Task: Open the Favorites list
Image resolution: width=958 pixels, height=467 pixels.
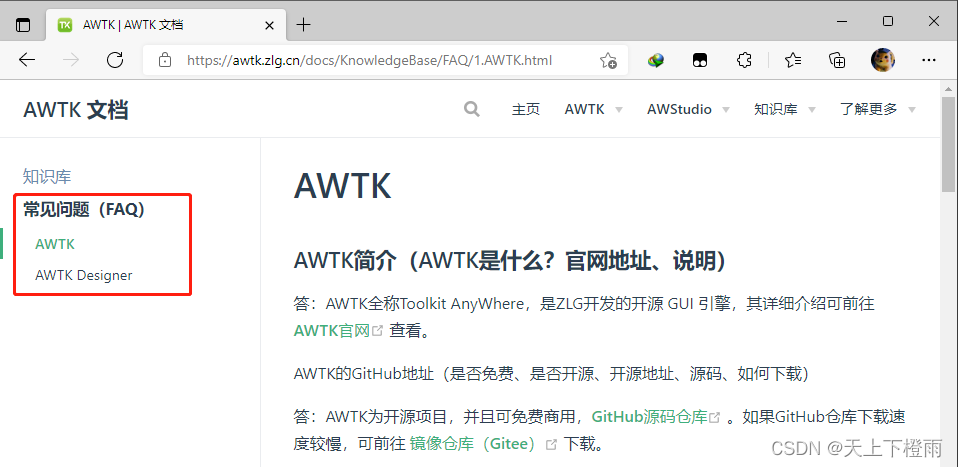Action: click(793, 60)
